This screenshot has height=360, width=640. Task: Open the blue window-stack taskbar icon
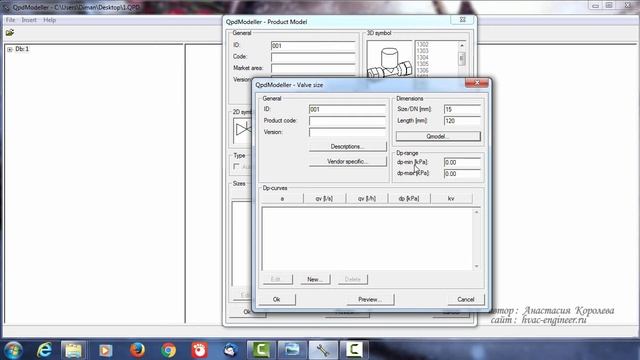click(x=292, y=350)
